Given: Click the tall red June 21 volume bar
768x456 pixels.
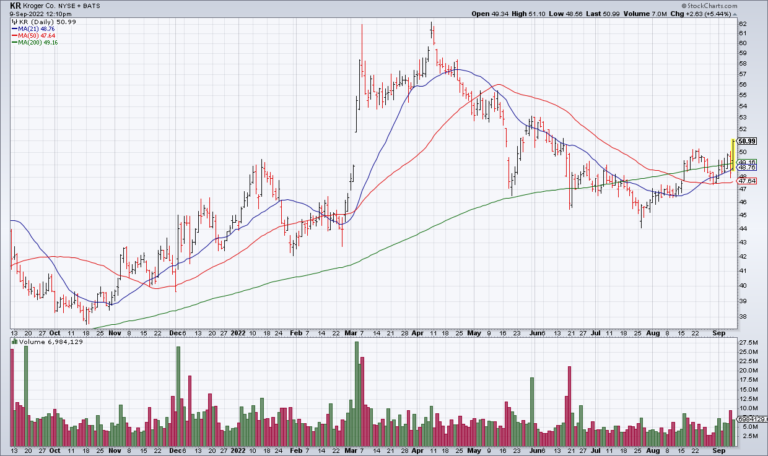Looking at the screenshot, I should 570,406.
